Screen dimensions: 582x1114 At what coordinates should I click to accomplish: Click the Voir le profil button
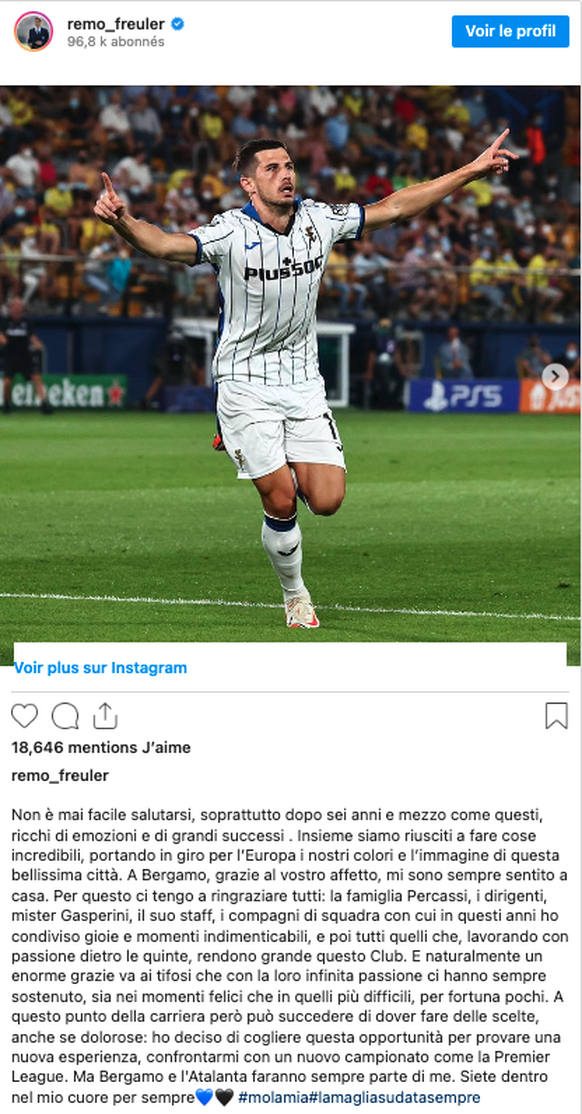point(510,31)
